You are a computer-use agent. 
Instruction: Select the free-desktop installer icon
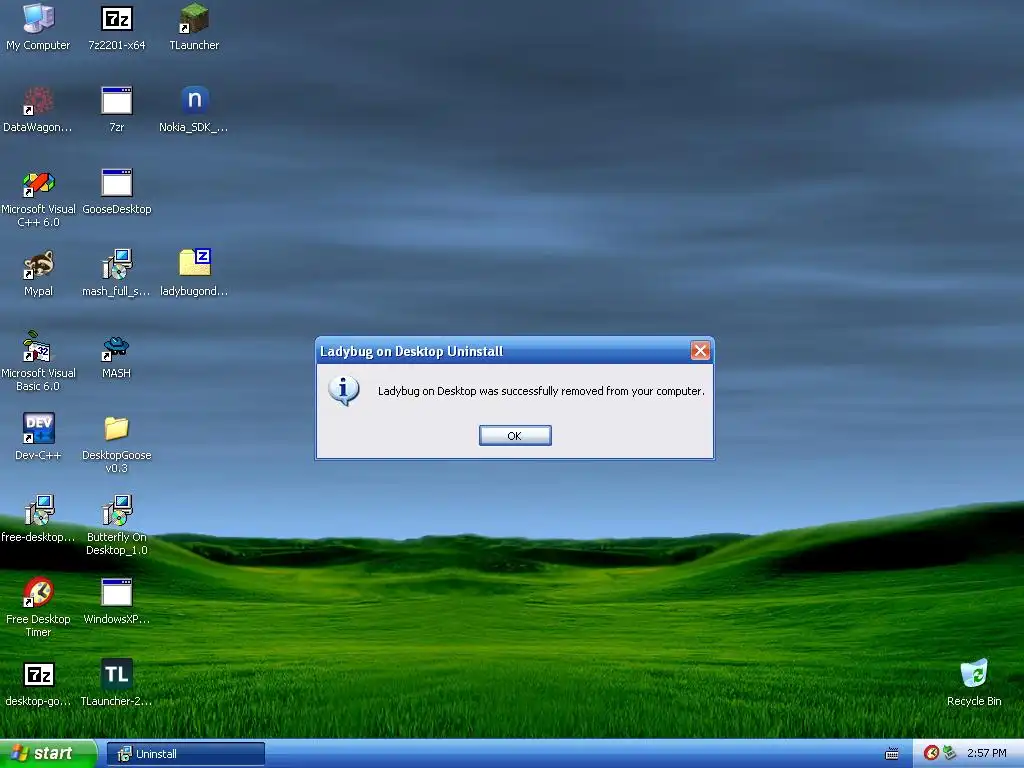[x=38, y=510]
